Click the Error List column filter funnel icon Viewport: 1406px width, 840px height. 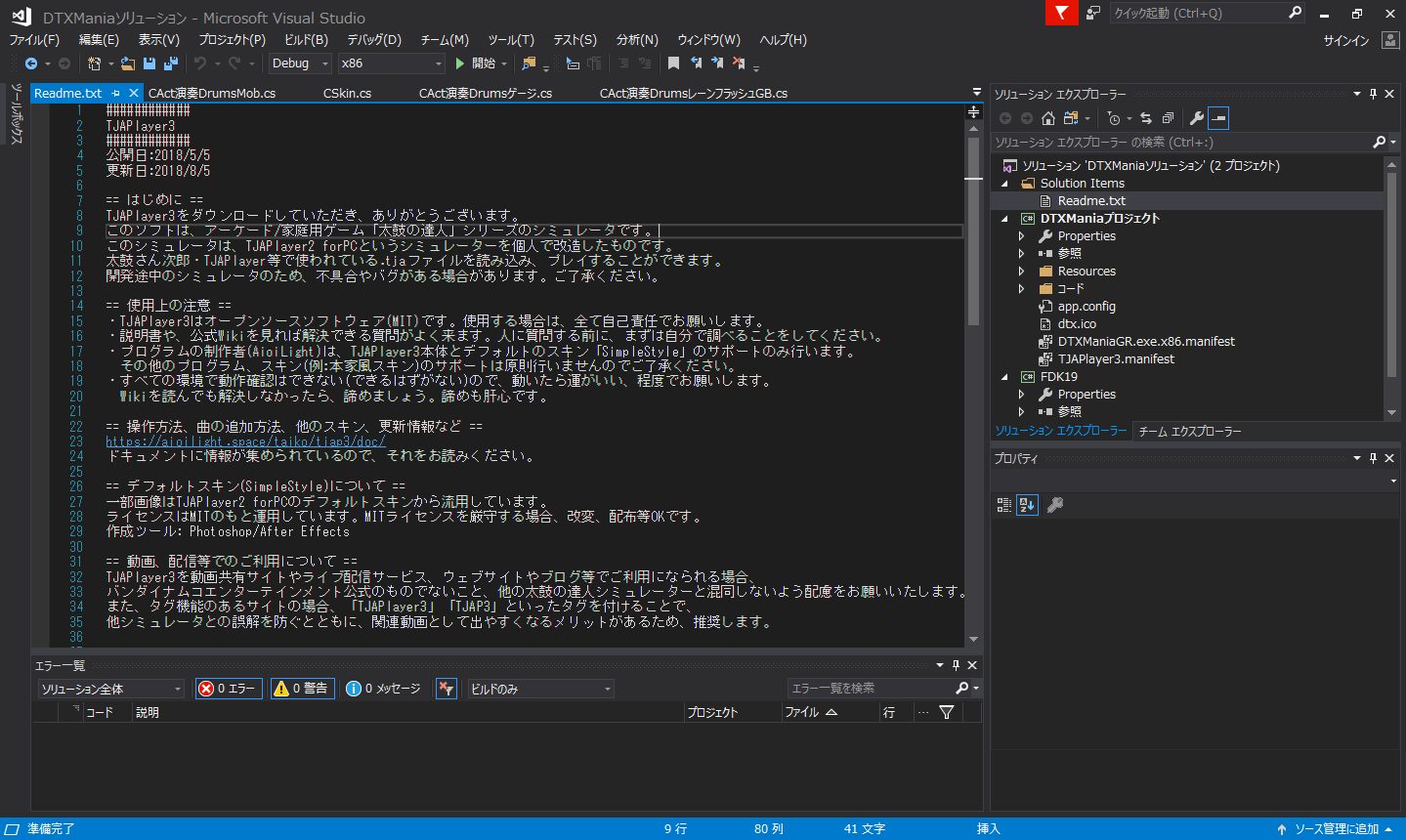(946, 712)
